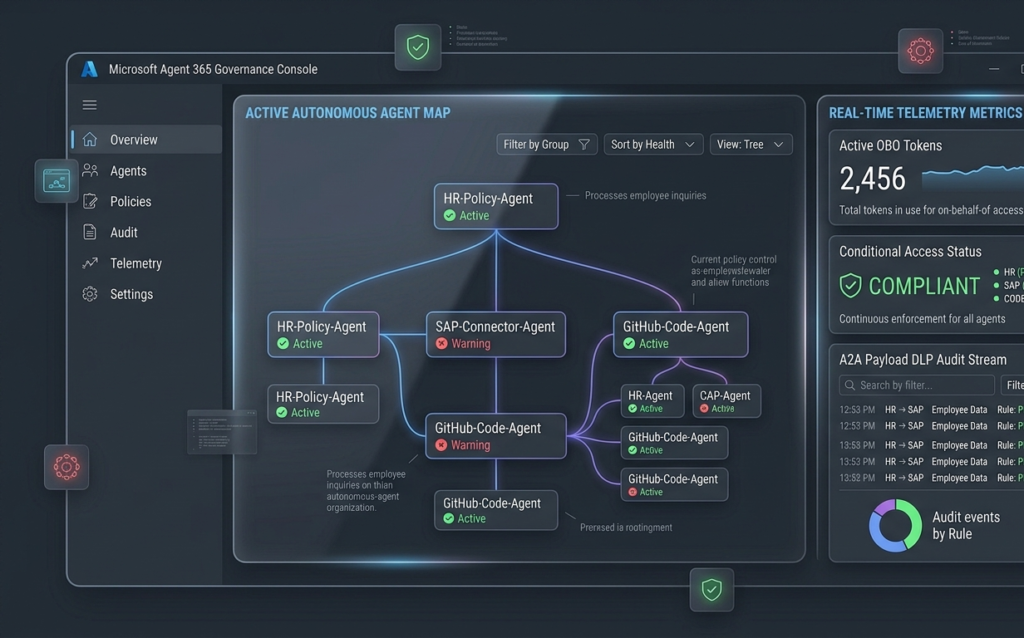Click 'Continuous enforcement for all agents' text
The height and width of the screenshot is (638, 1024).
tap(922, 319)
